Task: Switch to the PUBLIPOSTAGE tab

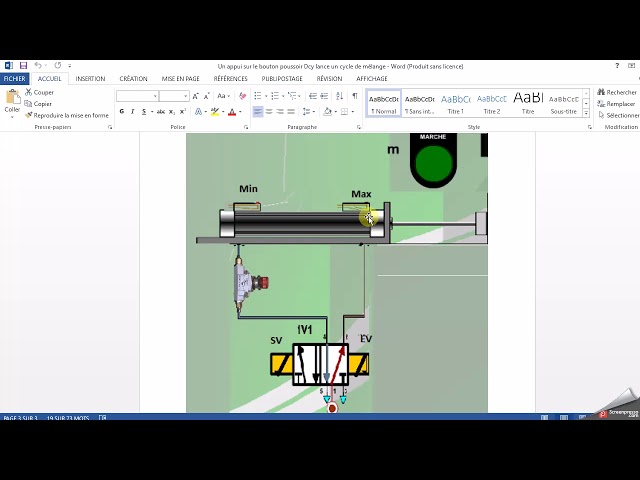Action: [x=282, y=79]
